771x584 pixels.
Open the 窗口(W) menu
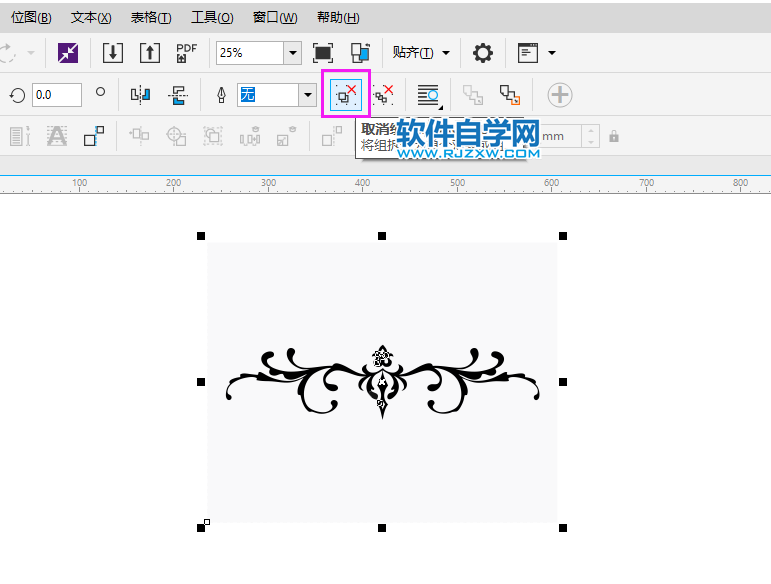[x=275, y=18]
